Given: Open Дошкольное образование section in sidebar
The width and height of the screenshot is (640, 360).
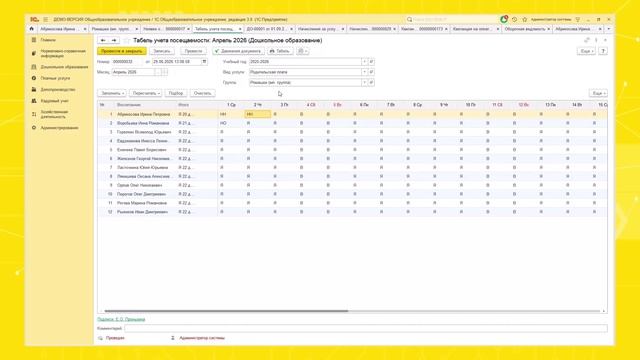Looking at the screenshot, I should tap(64, 67).
